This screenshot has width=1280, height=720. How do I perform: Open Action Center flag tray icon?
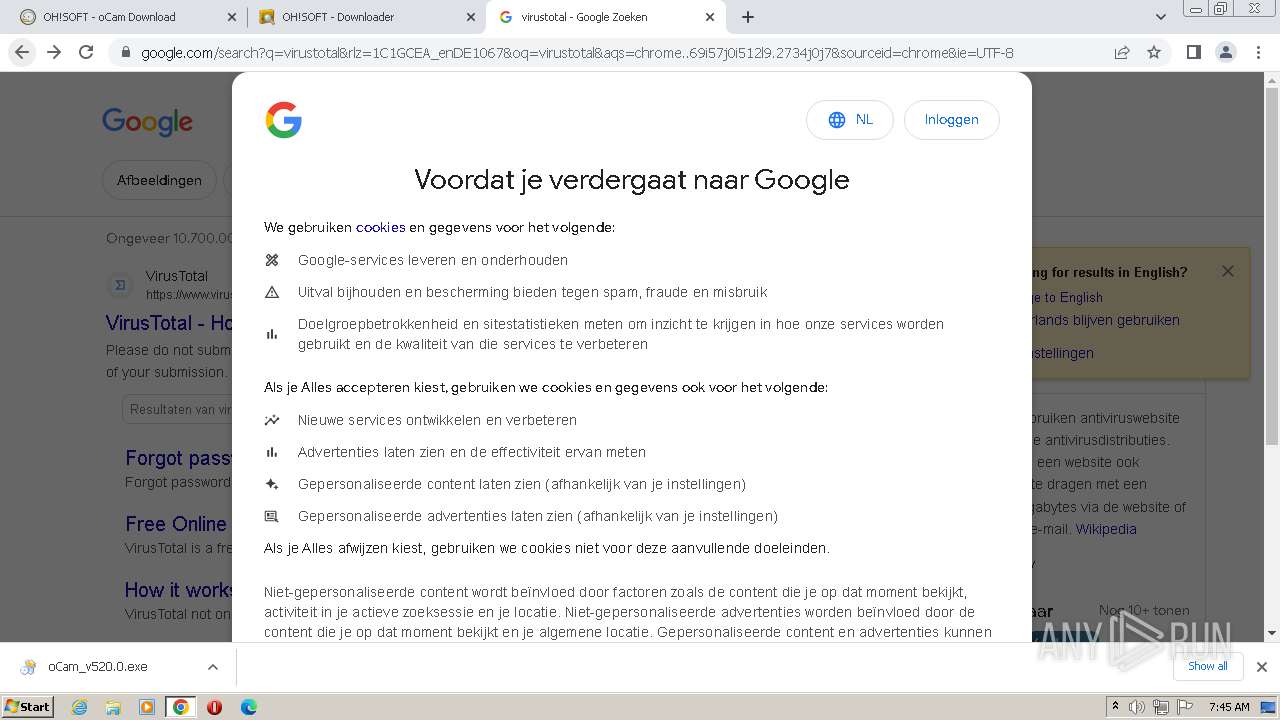pos(1185,707)
